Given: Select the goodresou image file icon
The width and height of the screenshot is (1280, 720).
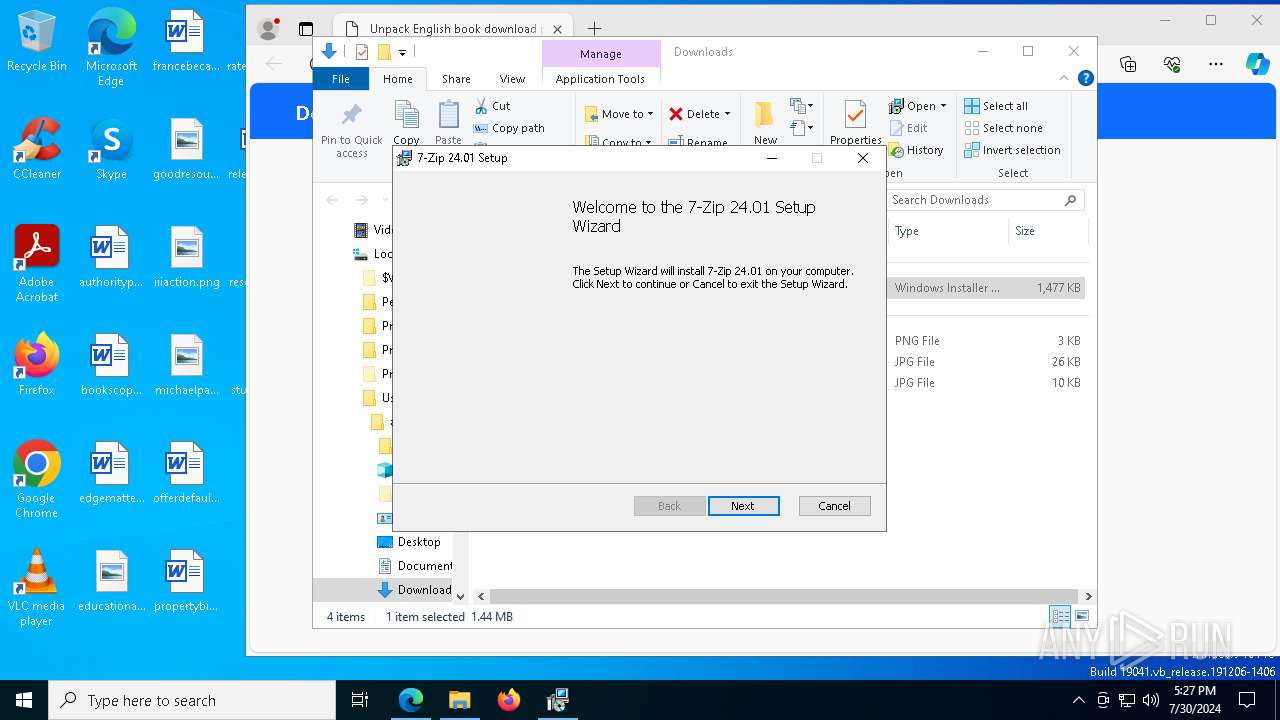Looking at the screenshot, I should (x=185, y=149).
